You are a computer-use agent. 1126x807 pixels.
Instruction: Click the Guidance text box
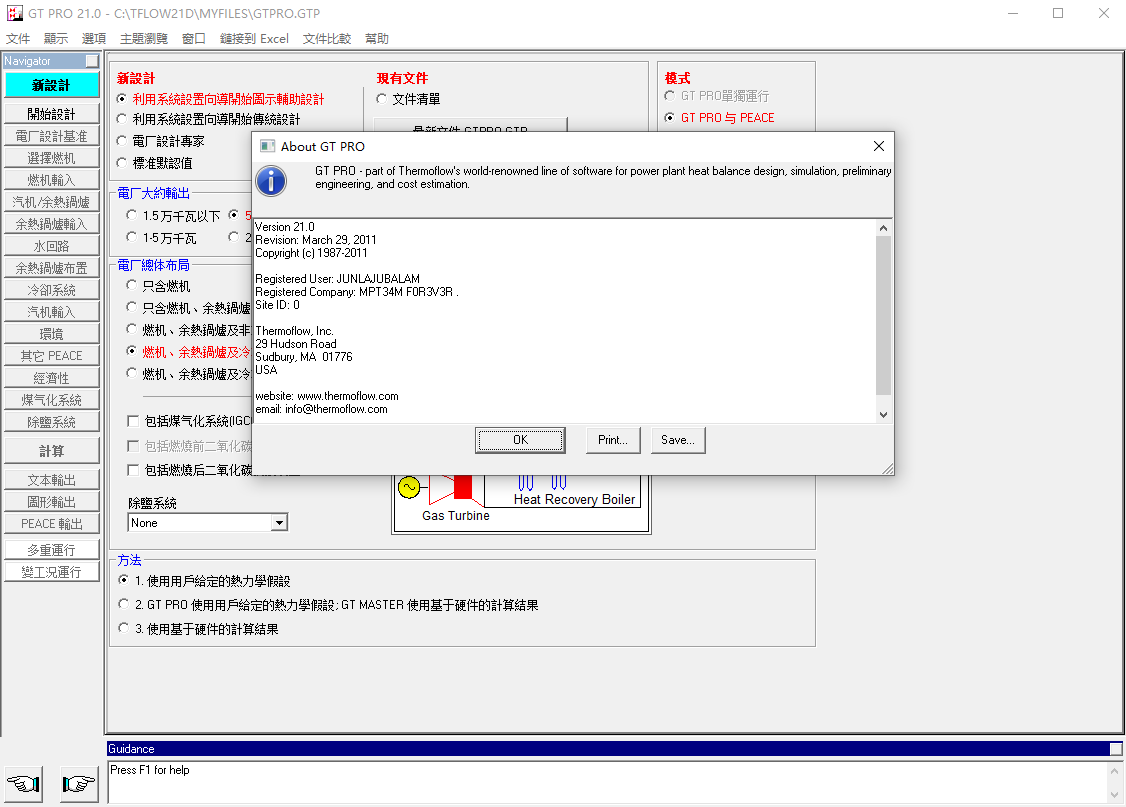tap(608, 782)
